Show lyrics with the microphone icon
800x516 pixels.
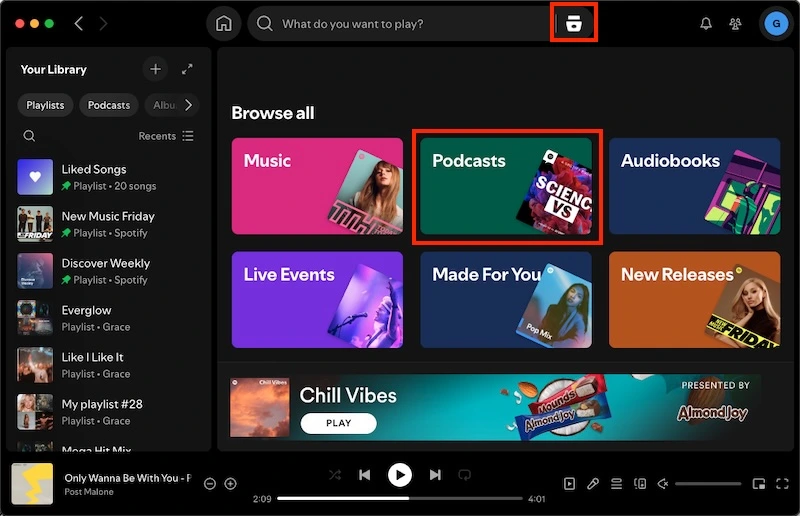click(x=592, y=483)
